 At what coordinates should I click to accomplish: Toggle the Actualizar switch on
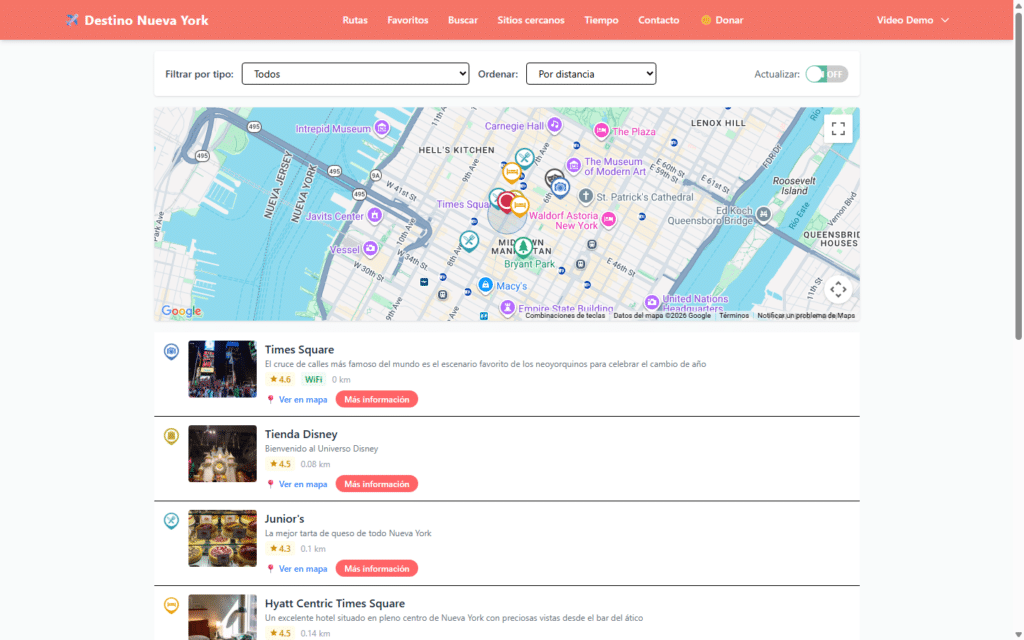coord(826,74)
